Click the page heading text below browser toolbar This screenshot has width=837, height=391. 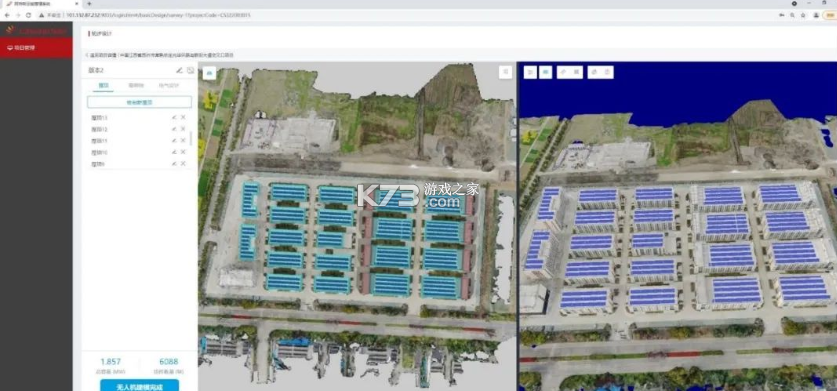(x=100, y=34)
